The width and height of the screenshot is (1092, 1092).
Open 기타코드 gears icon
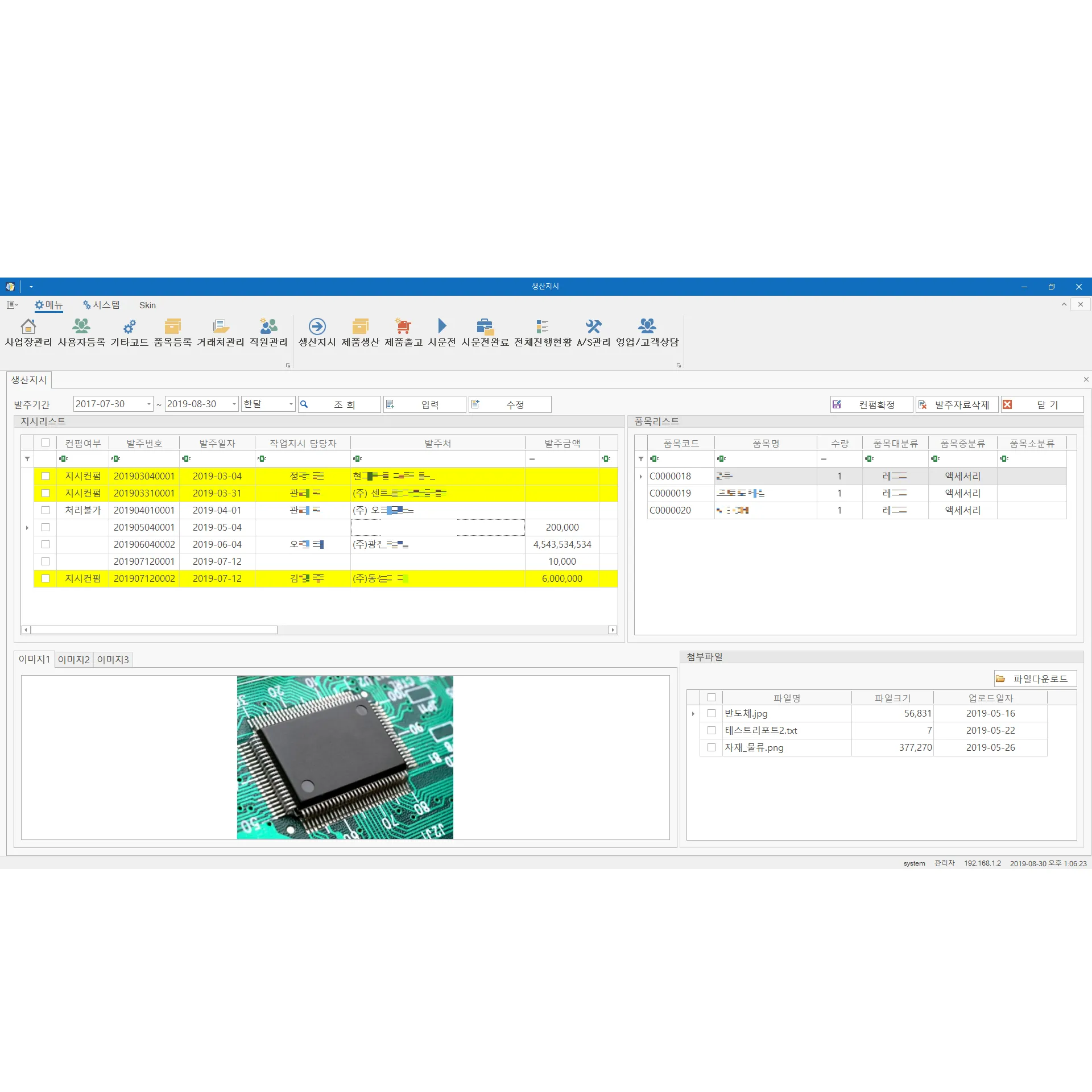pos(129,326)
